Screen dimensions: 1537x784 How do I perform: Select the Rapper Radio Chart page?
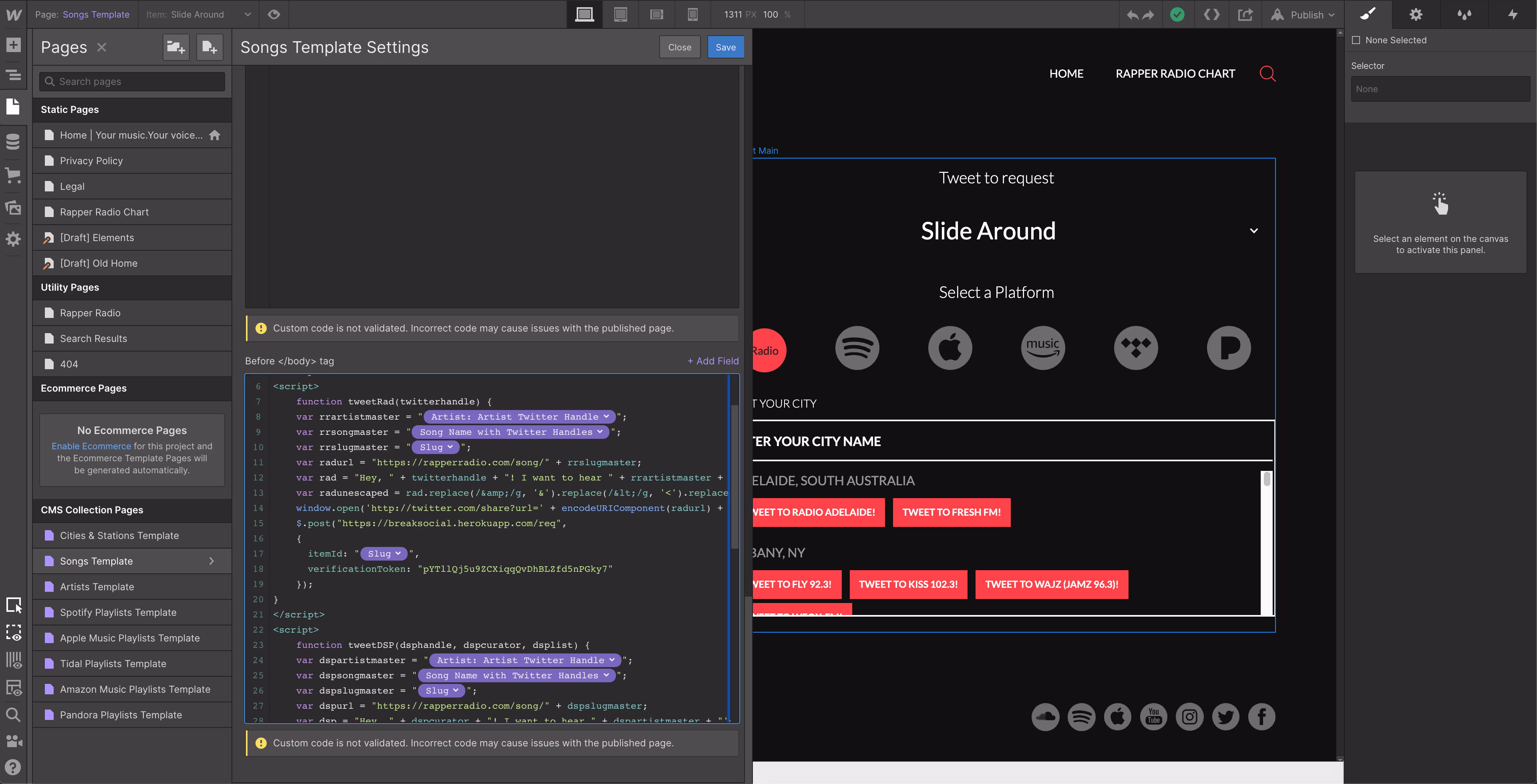pyautogui.click(x=133, y=212)
